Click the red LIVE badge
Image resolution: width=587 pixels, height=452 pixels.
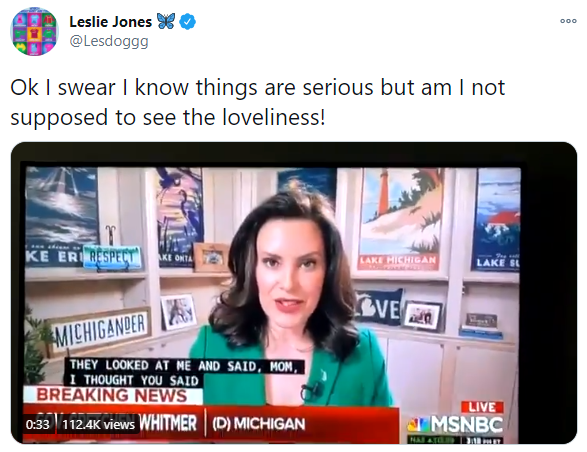482,407
